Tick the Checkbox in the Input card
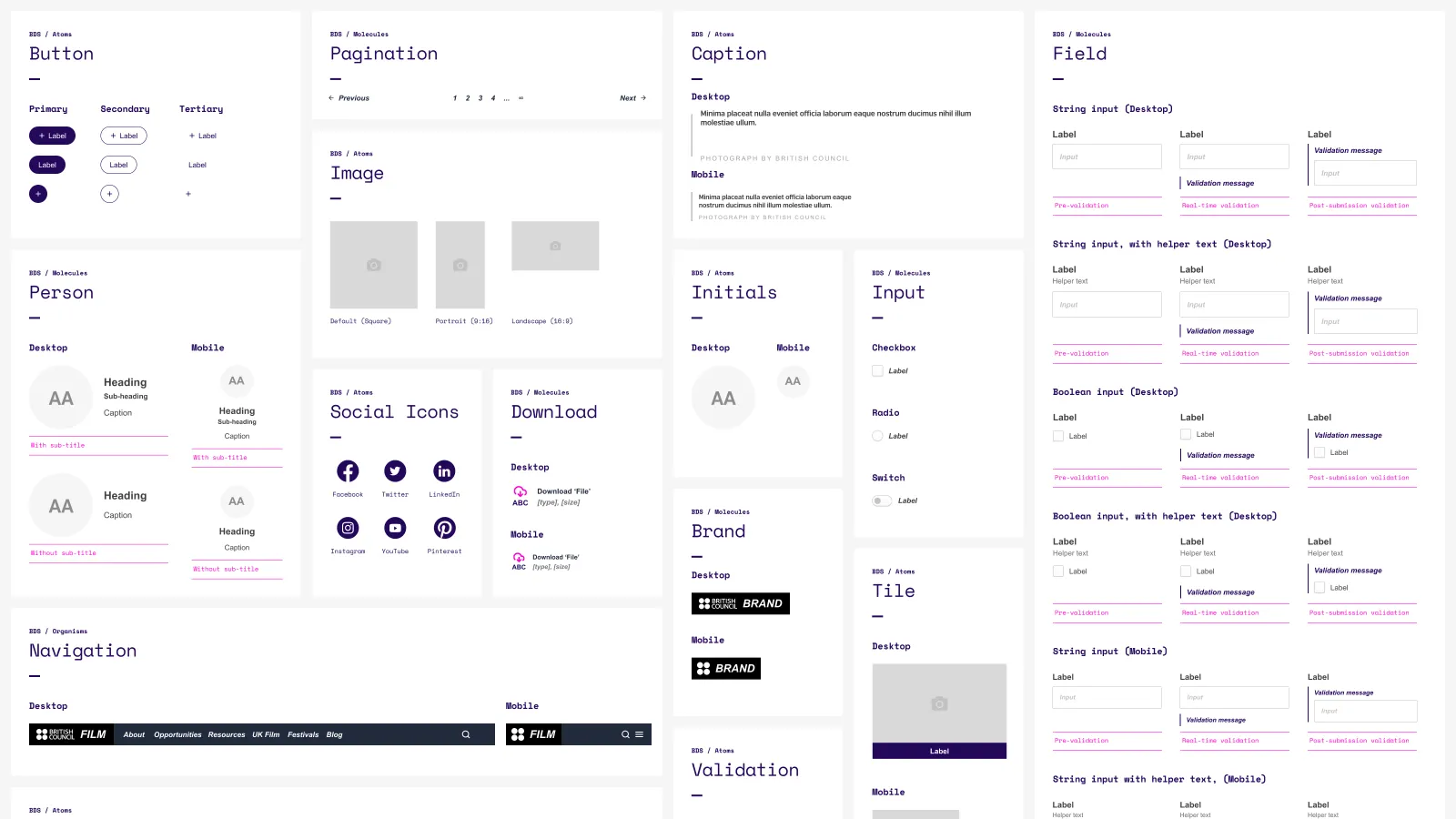Image resolution: width=1456 pixels, height=819 pixels. 878,371
